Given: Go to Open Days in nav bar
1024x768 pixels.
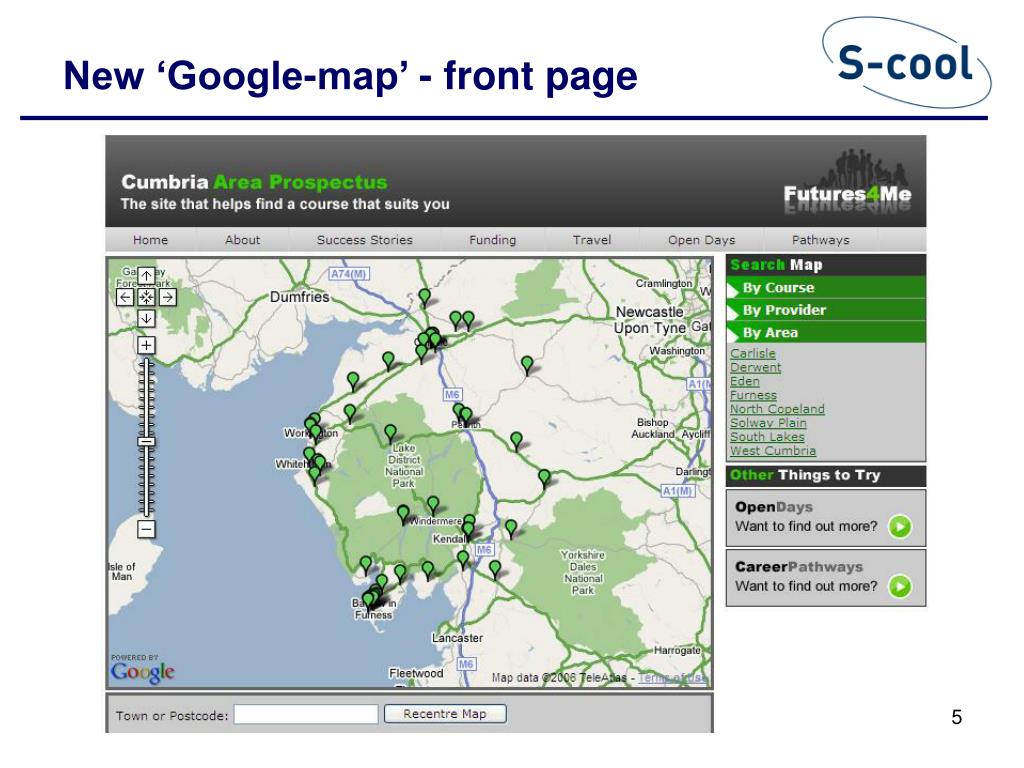Looking at the screenshot, I should 701,240.
